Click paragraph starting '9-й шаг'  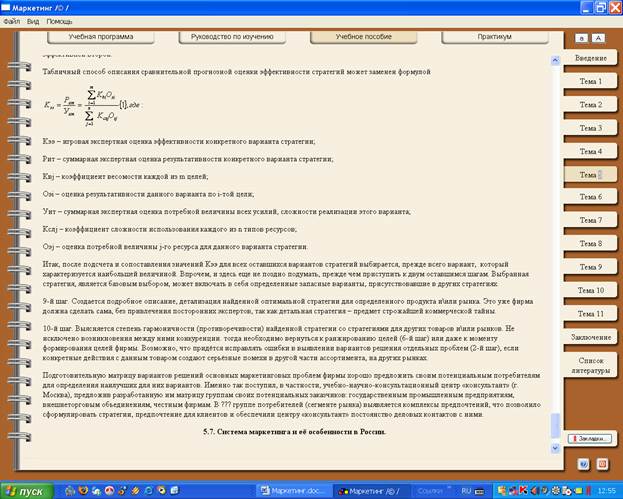(x=288, y=306)
